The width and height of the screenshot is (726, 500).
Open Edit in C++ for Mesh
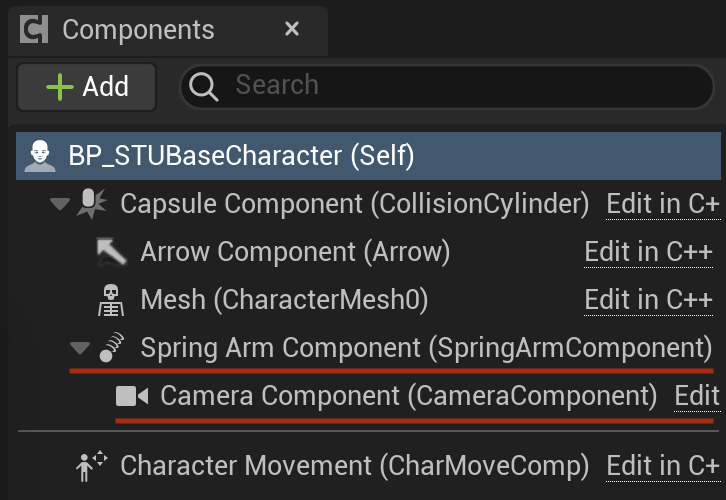coord(648,300)
